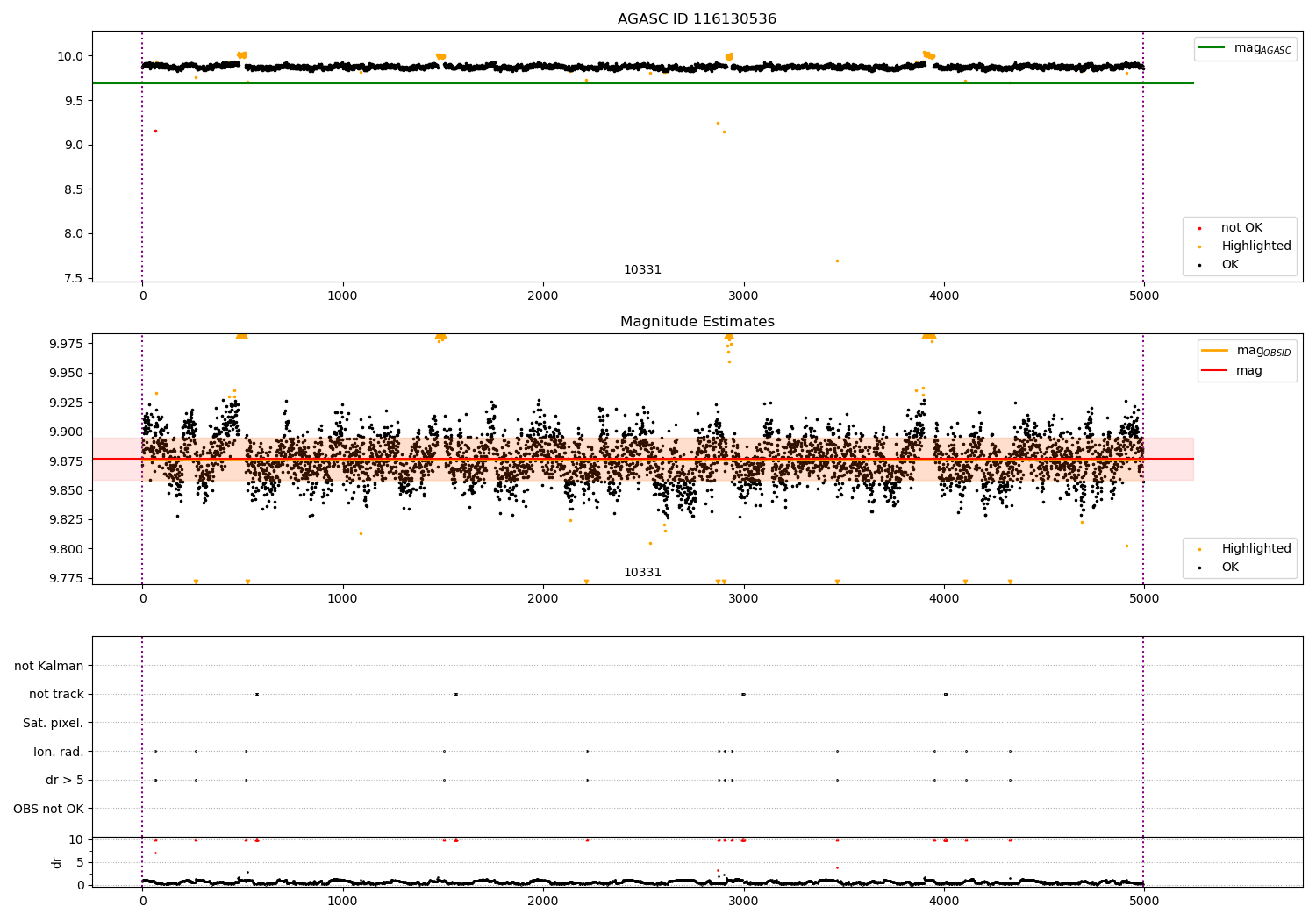This screenshot has width=1316, height=921.
Task: Click the 'OBS not OK' row label
Action: (48, 809)
